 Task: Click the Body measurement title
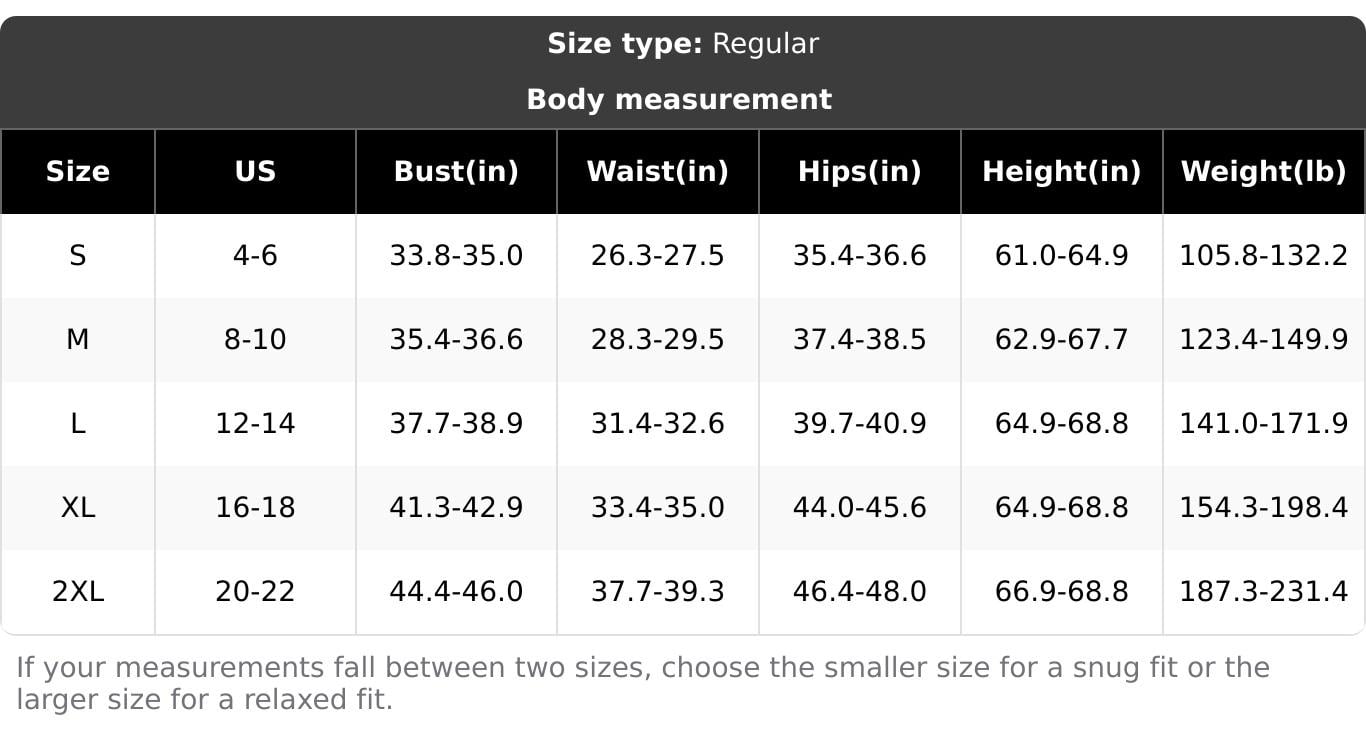[x=679, y=99]
